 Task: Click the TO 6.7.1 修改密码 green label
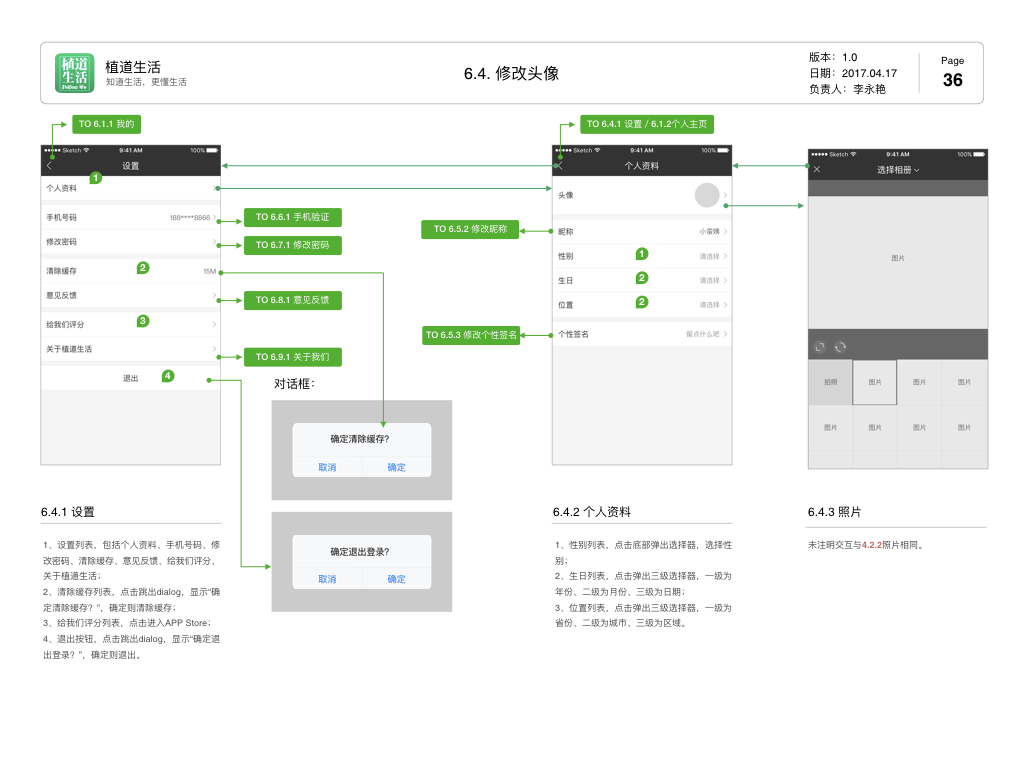(293, 245)
